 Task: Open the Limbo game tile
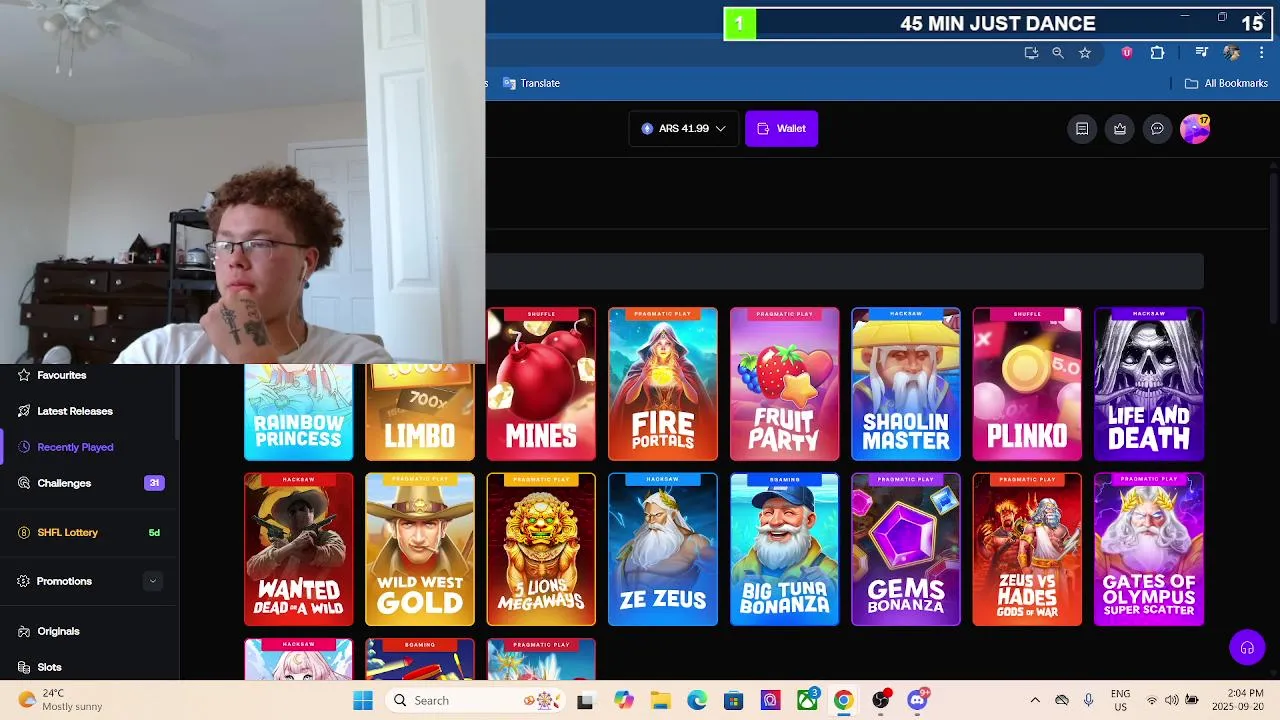tap(420, 412)
